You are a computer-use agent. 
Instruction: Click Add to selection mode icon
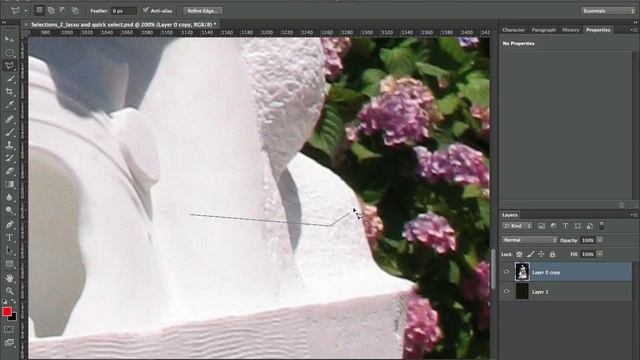point(51,10)
